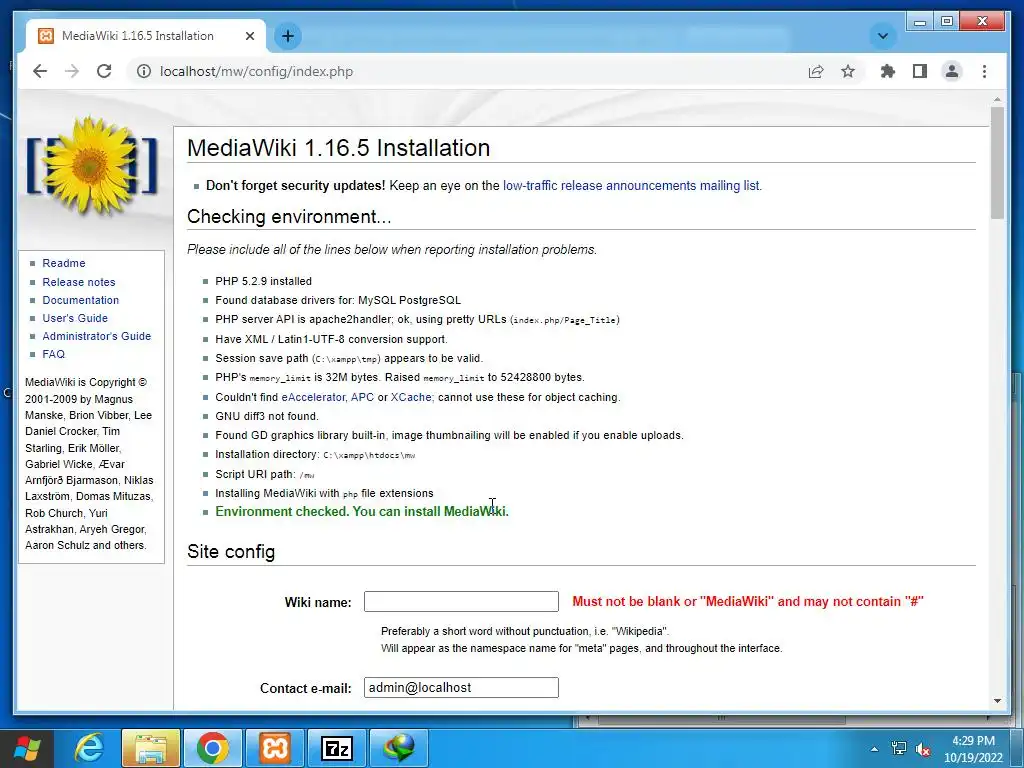Open the Windows Start menu
This screenshot has height=768, width=1024.
(x=27, y=748)
